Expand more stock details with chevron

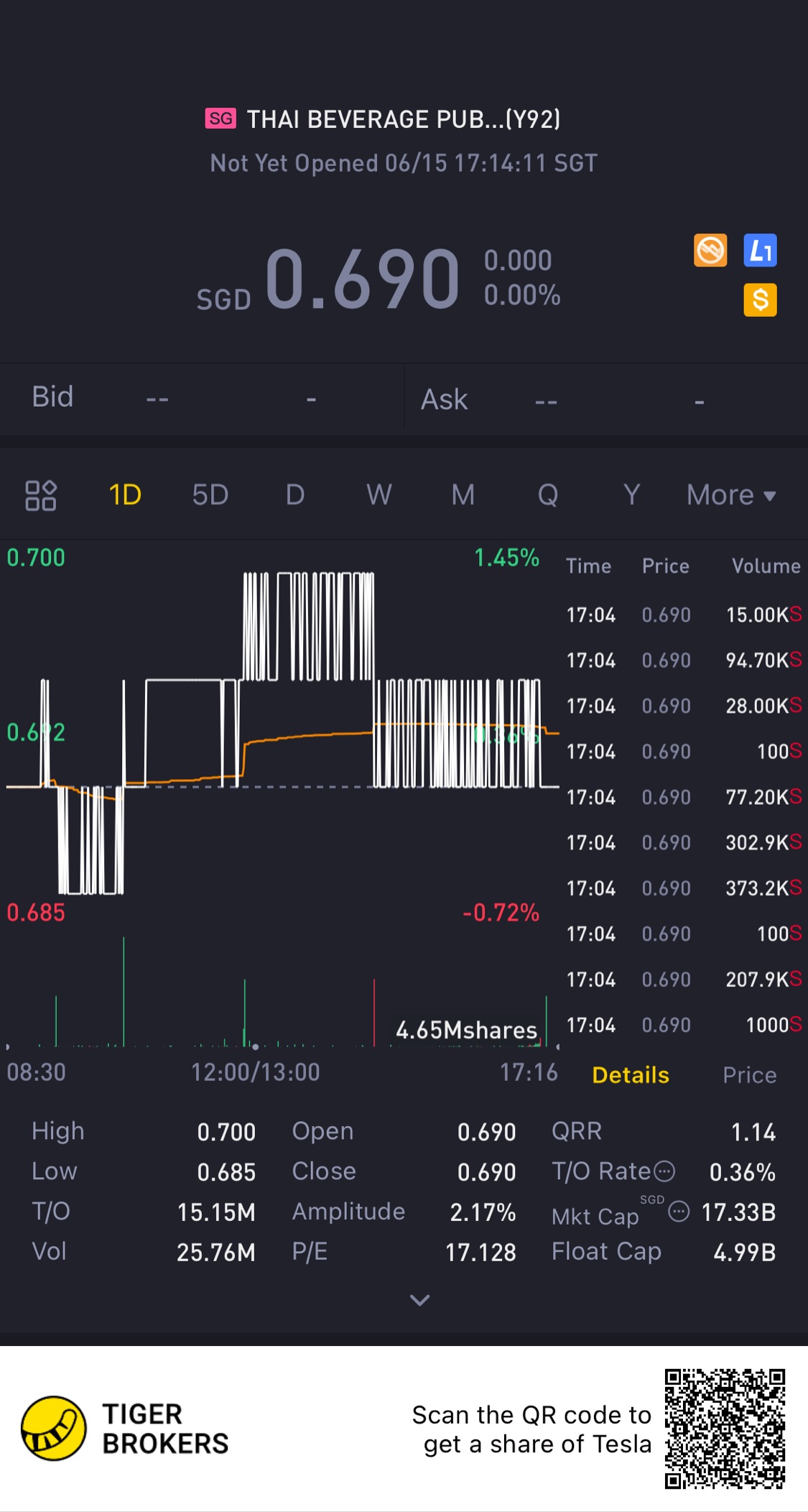tap(419, 1299)
